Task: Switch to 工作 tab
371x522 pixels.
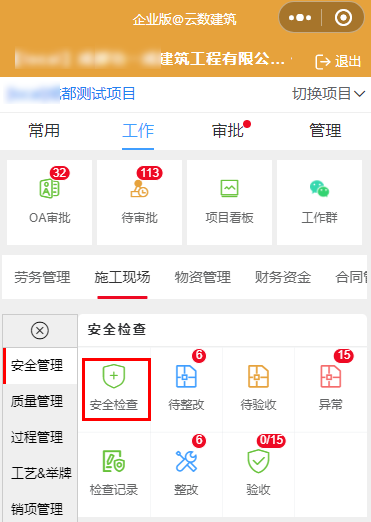Action: [138, 130]
